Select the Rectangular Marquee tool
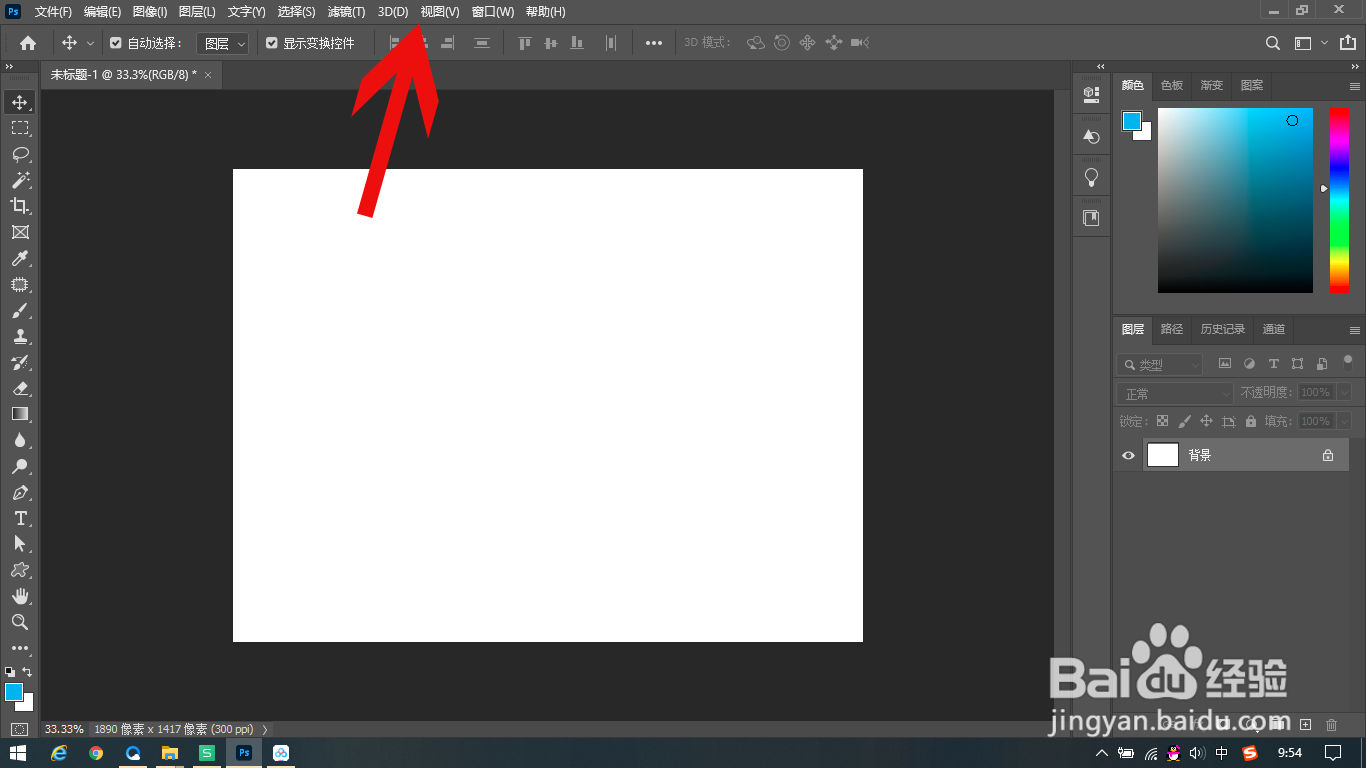 [x=20, y=128]
